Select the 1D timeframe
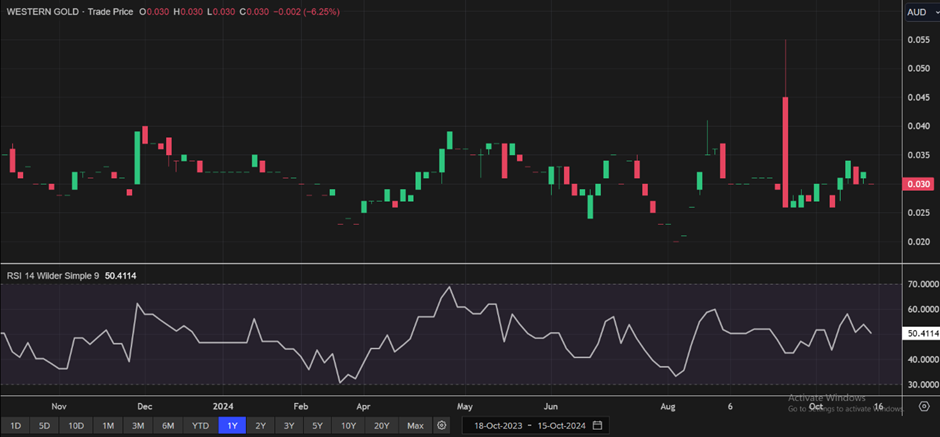This screenshot has height=437, width=940. click(15, 425)
